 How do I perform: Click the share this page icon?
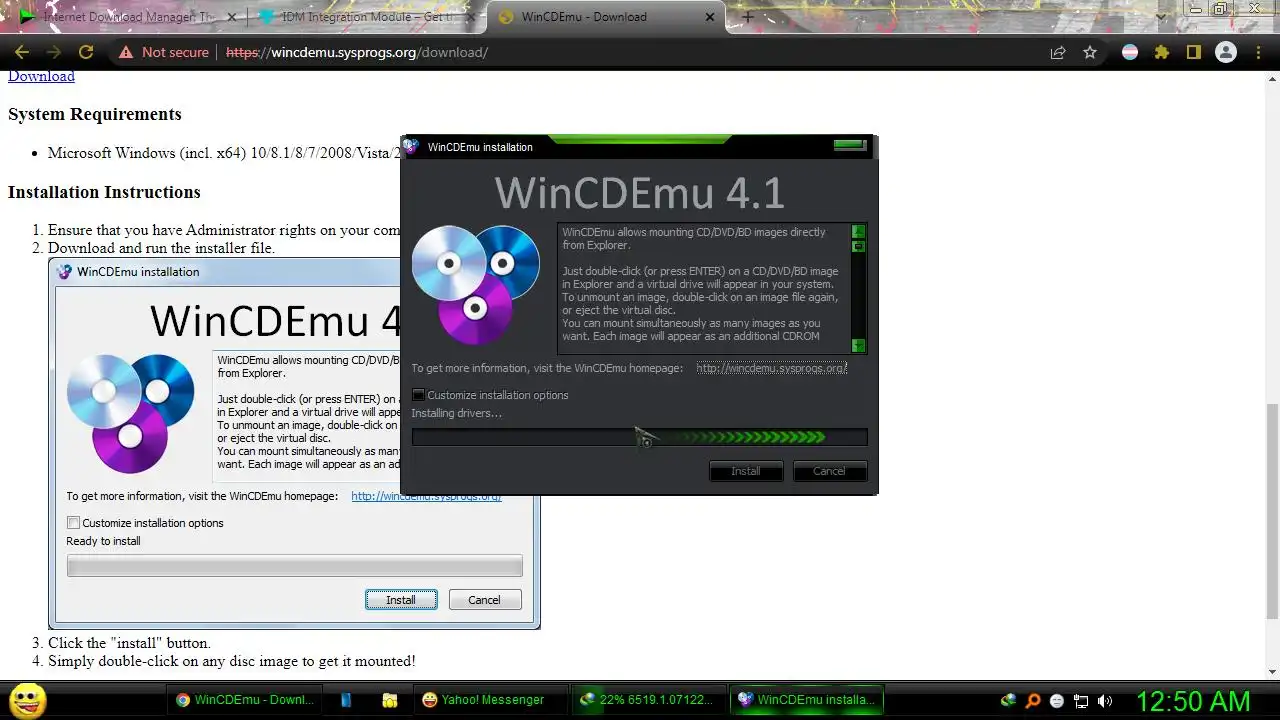pos(1058,52)
